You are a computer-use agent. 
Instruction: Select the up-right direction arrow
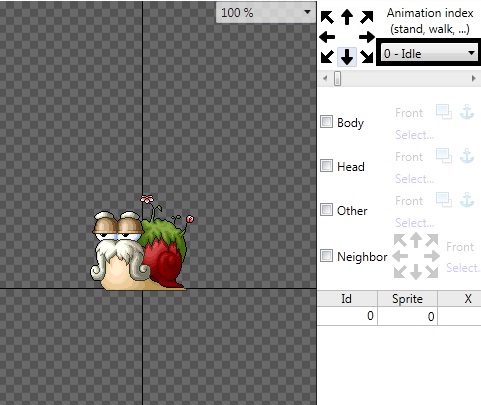(367, 17)
